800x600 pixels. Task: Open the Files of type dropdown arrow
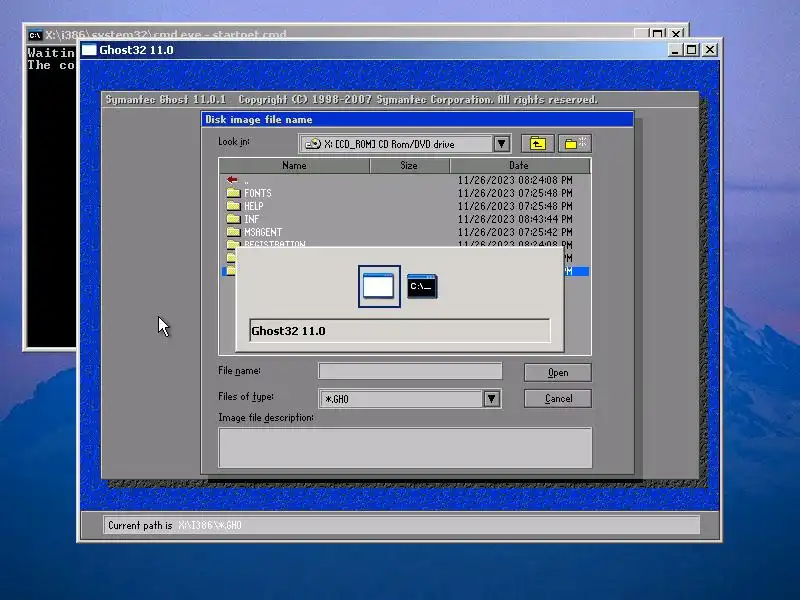(491, 398)
